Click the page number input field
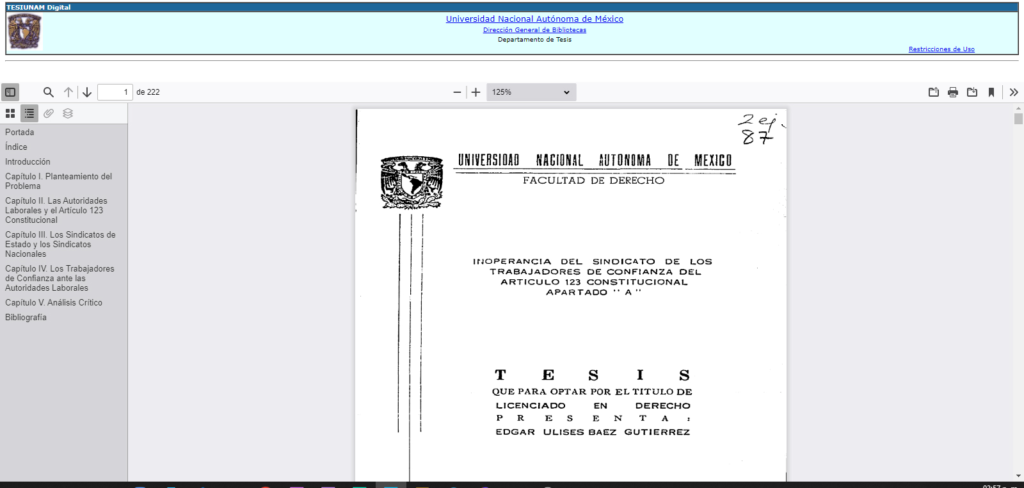This screenshot has height=488, width=1024. tap(115, 92)
